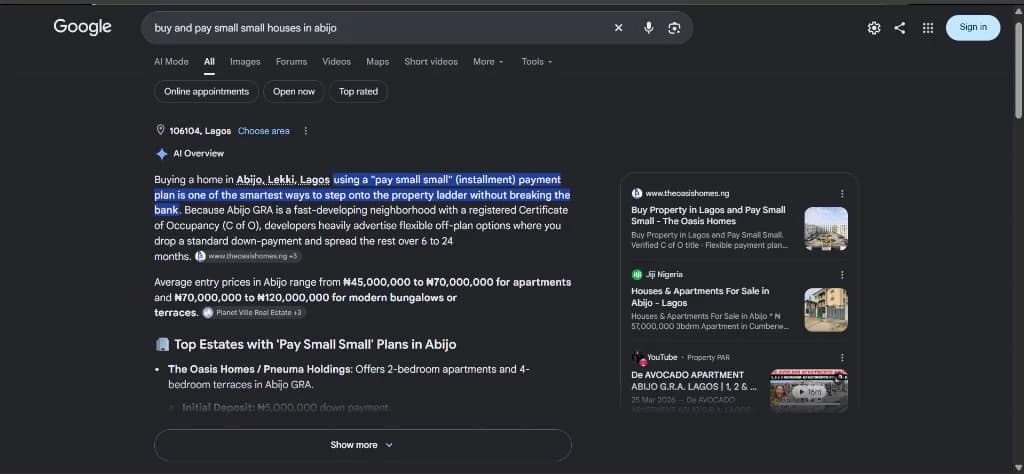The width and height of the screenshot is (1024, 474).
Task: Switch to Videos tab
Action: point(336,61)
